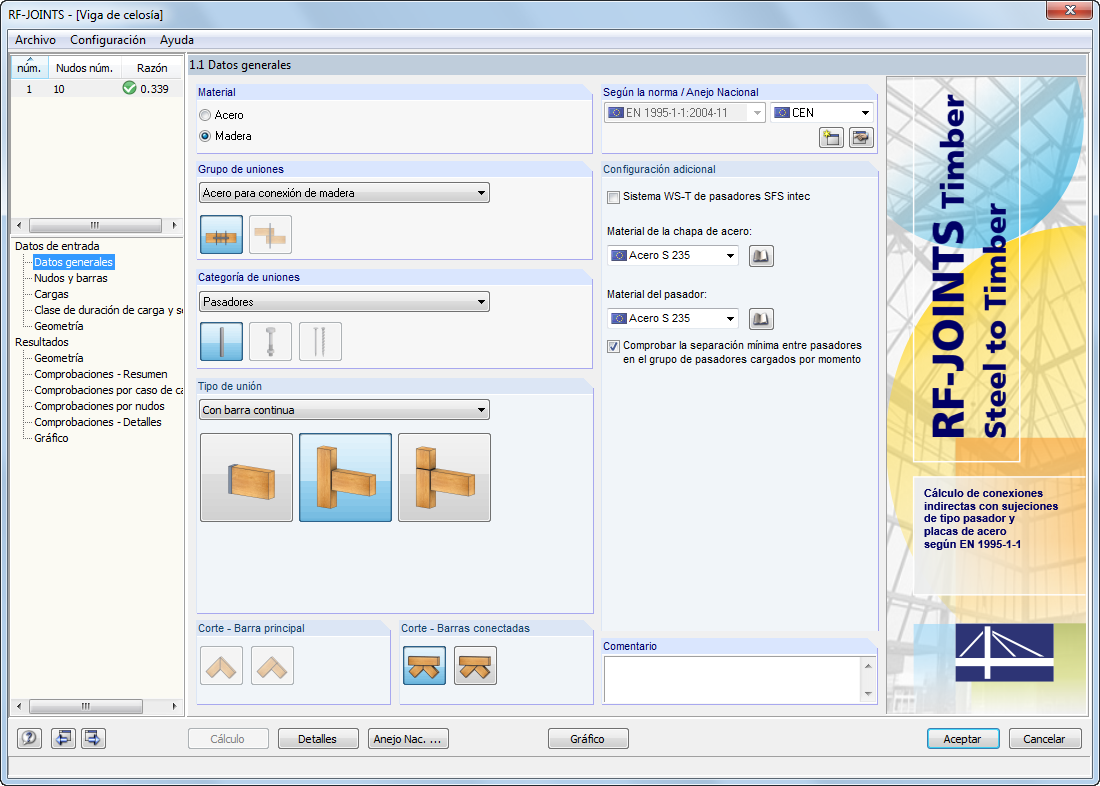1100x786 pixels.
Task: Create new national annex icon
Action: pyautogui.click(x=831, y=138)
